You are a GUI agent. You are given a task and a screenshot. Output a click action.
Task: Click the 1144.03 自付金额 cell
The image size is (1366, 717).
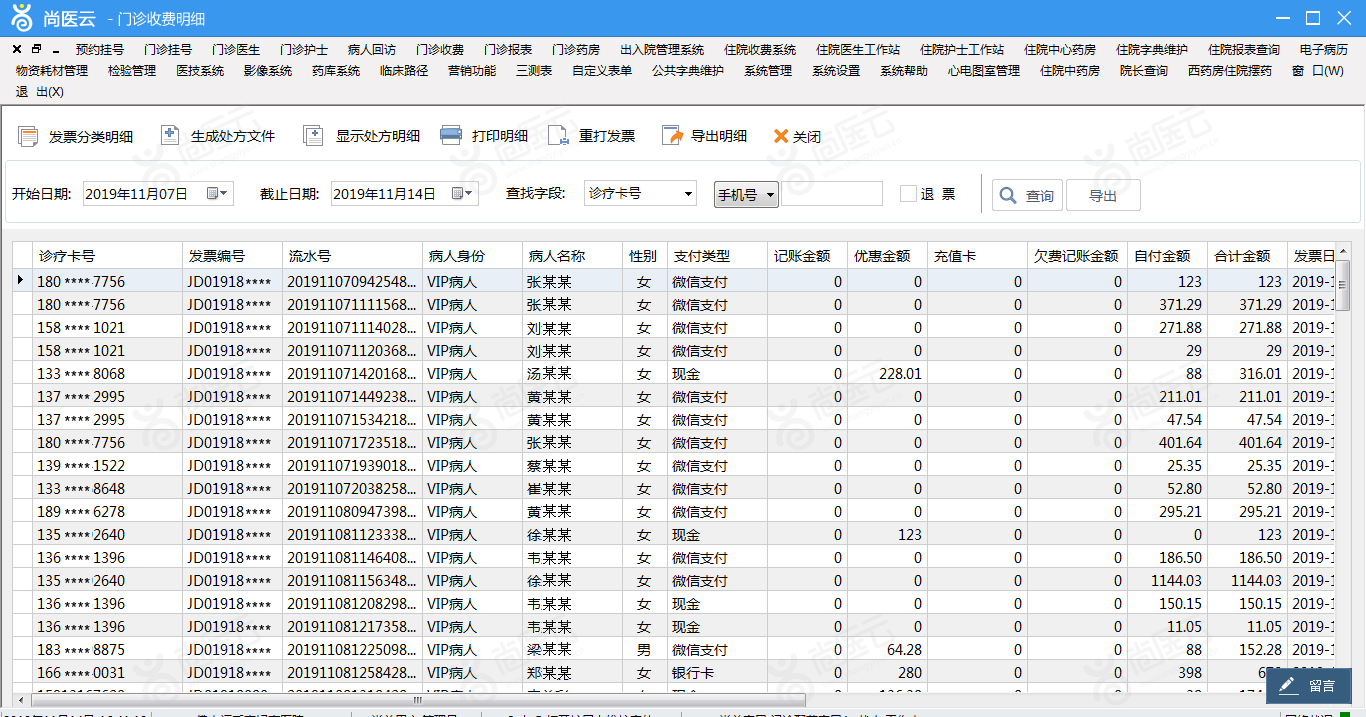(1167, 581)
